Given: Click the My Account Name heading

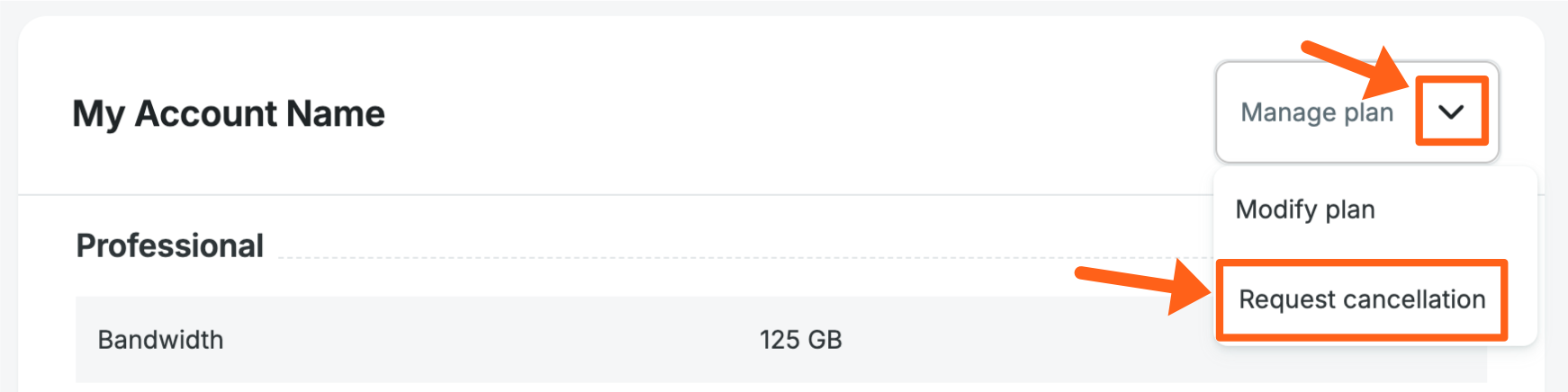Looking at the screenshot, I should click(229, 114).
